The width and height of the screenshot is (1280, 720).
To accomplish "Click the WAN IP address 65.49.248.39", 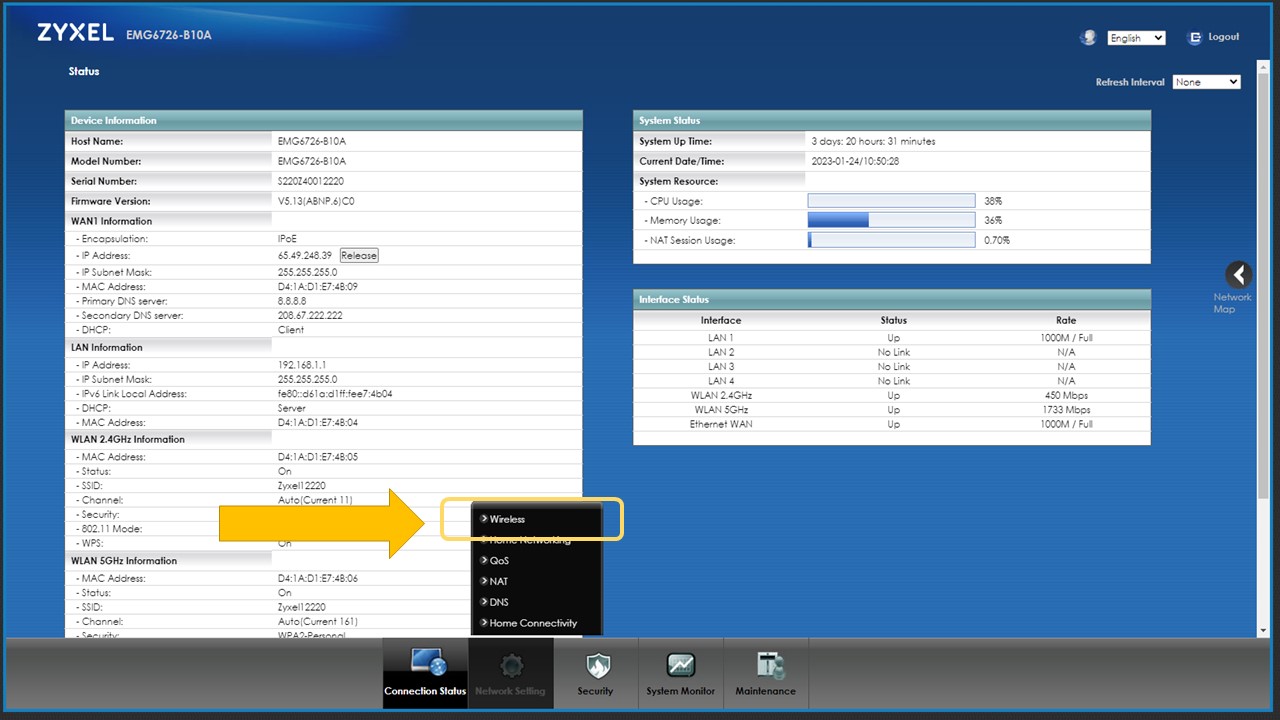I will 305,256.
